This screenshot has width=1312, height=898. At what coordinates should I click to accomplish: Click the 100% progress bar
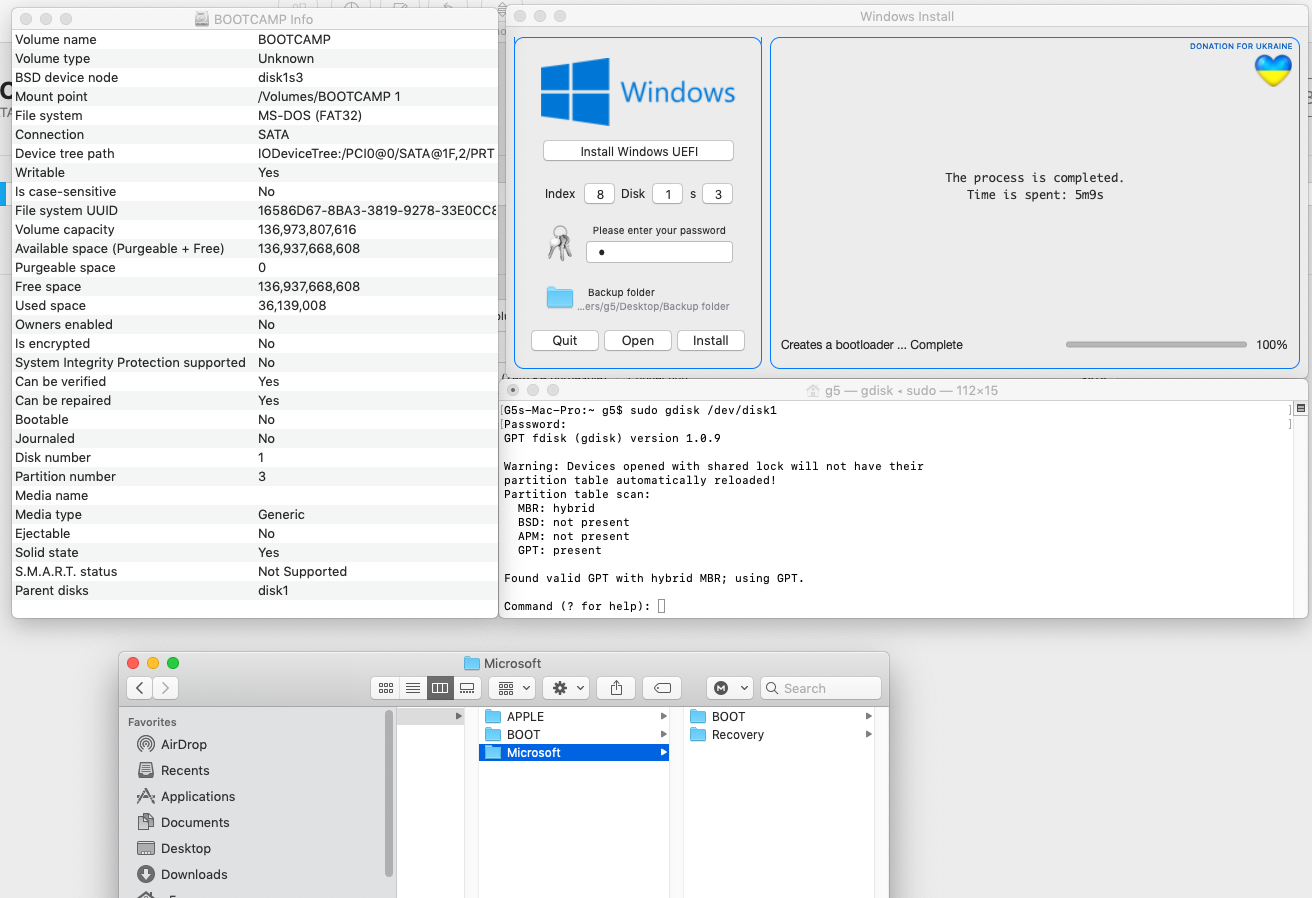1156,344
